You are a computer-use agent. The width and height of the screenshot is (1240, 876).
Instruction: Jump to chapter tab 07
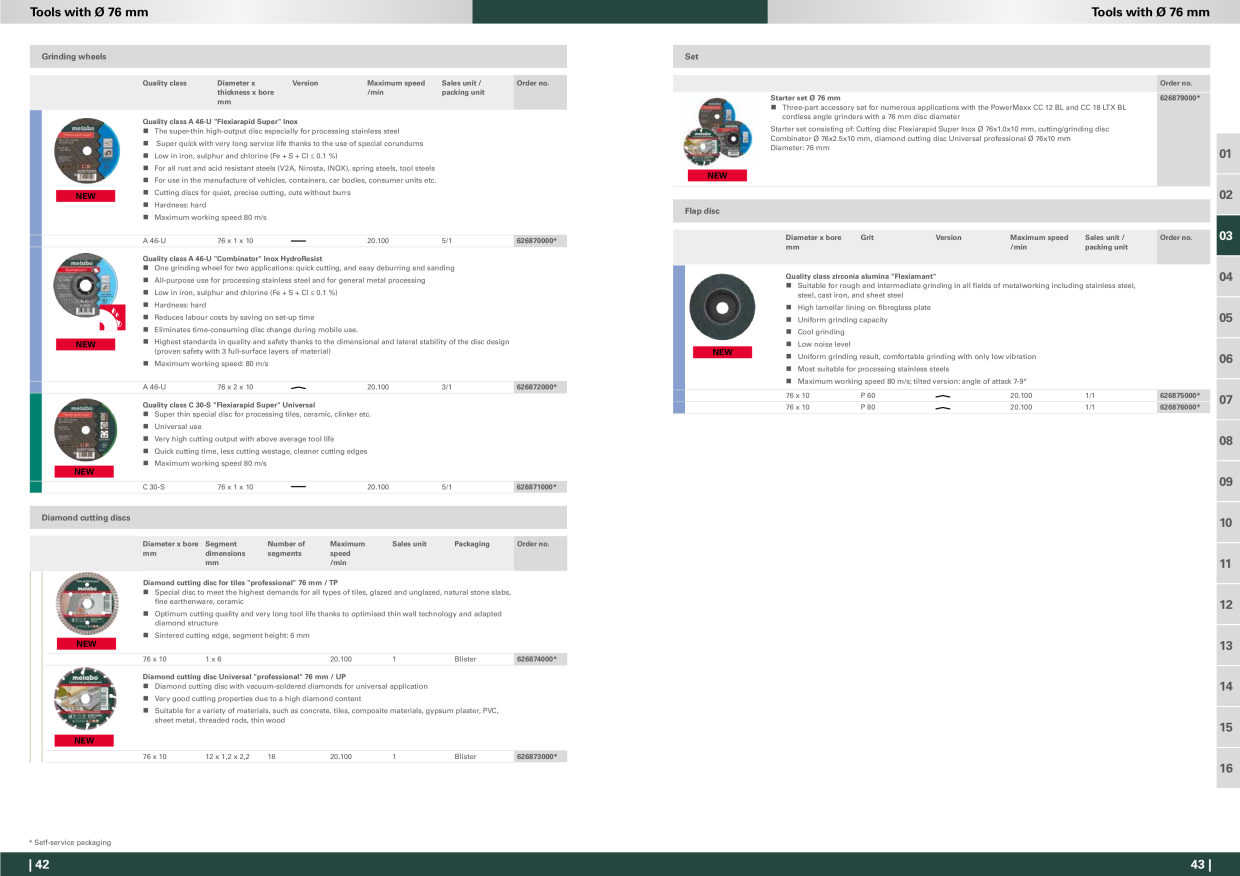1226,400
